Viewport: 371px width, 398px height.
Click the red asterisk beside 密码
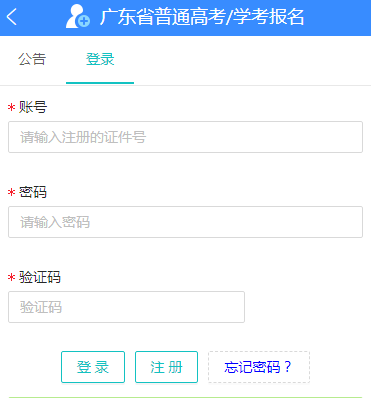pos(12,192)
